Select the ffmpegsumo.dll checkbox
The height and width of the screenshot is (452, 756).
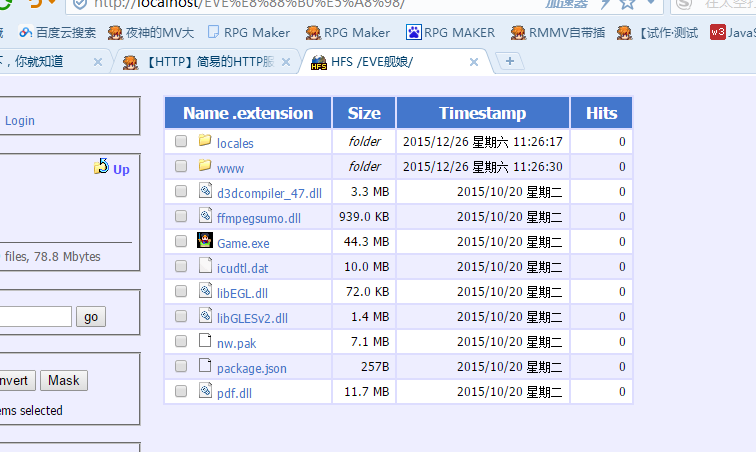181,216
